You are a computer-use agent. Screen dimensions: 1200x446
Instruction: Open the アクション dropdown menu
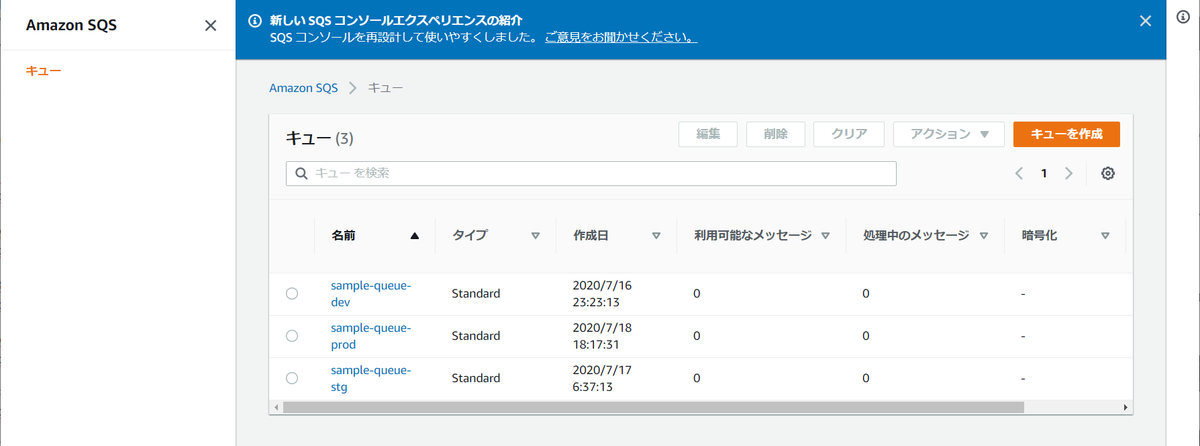pyautogui.click(x=948, y=134)
